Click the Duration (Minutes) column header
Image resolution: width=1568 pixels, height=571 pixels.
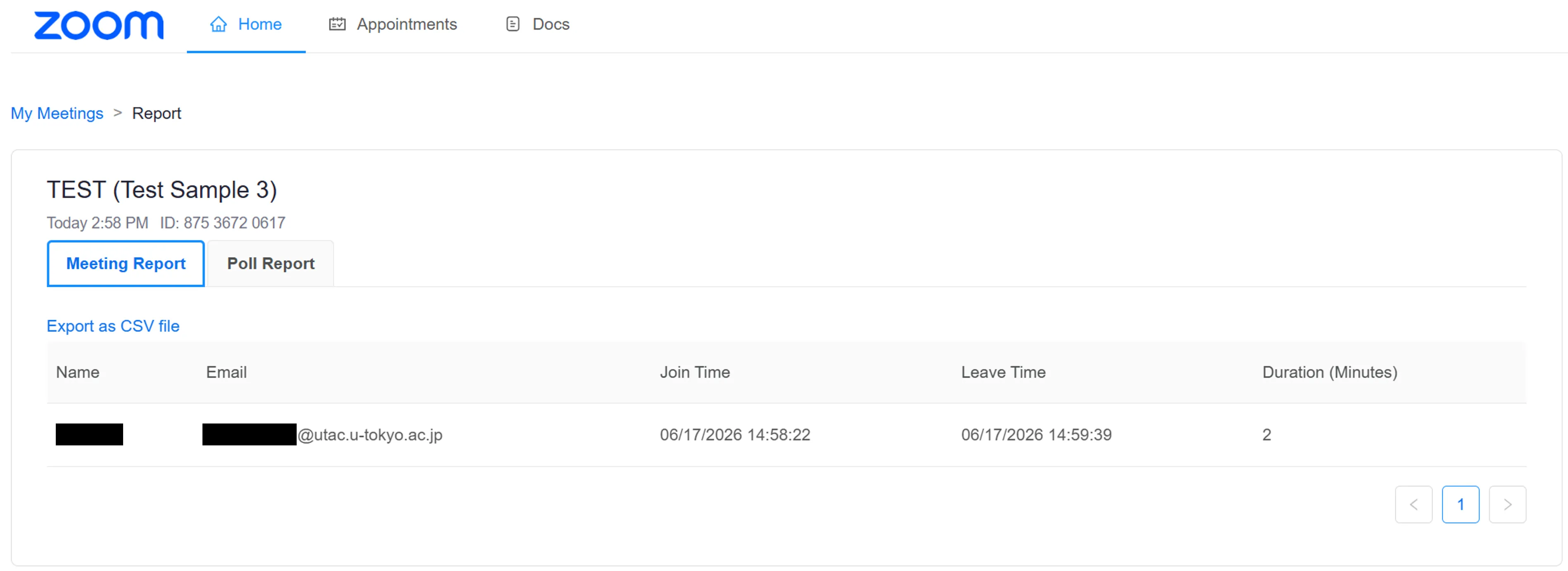tap(1330, 372)
